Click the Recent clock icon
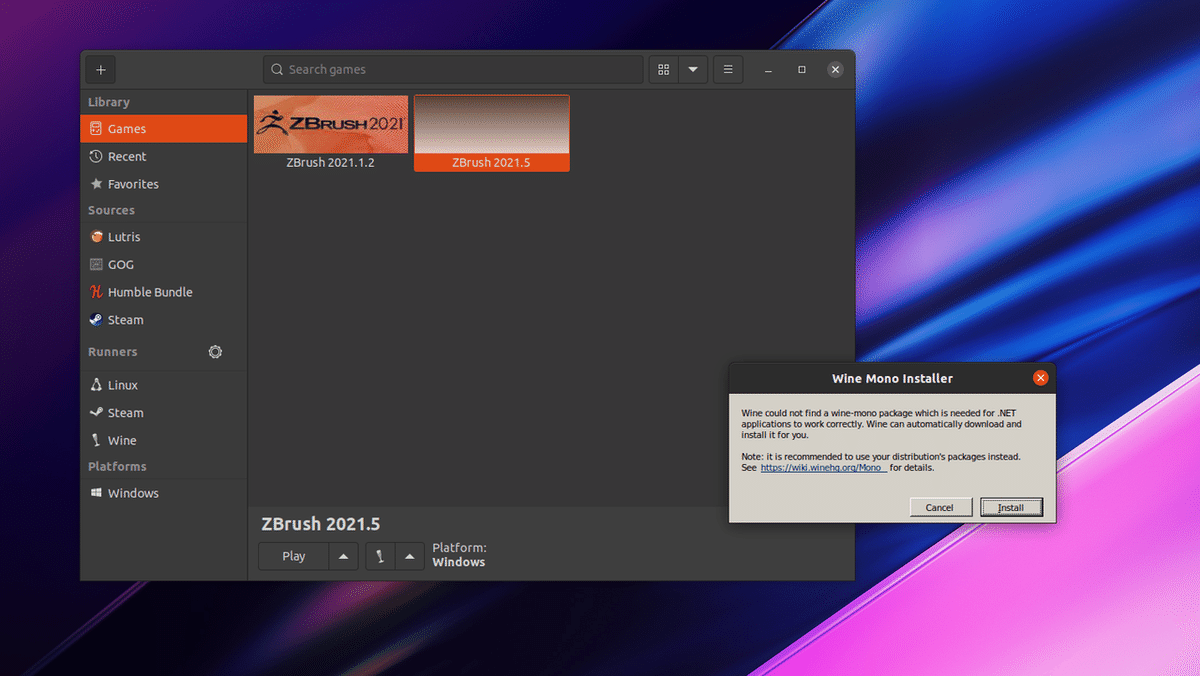This screenshot has height=676, width=1200. tap(96, 157)
